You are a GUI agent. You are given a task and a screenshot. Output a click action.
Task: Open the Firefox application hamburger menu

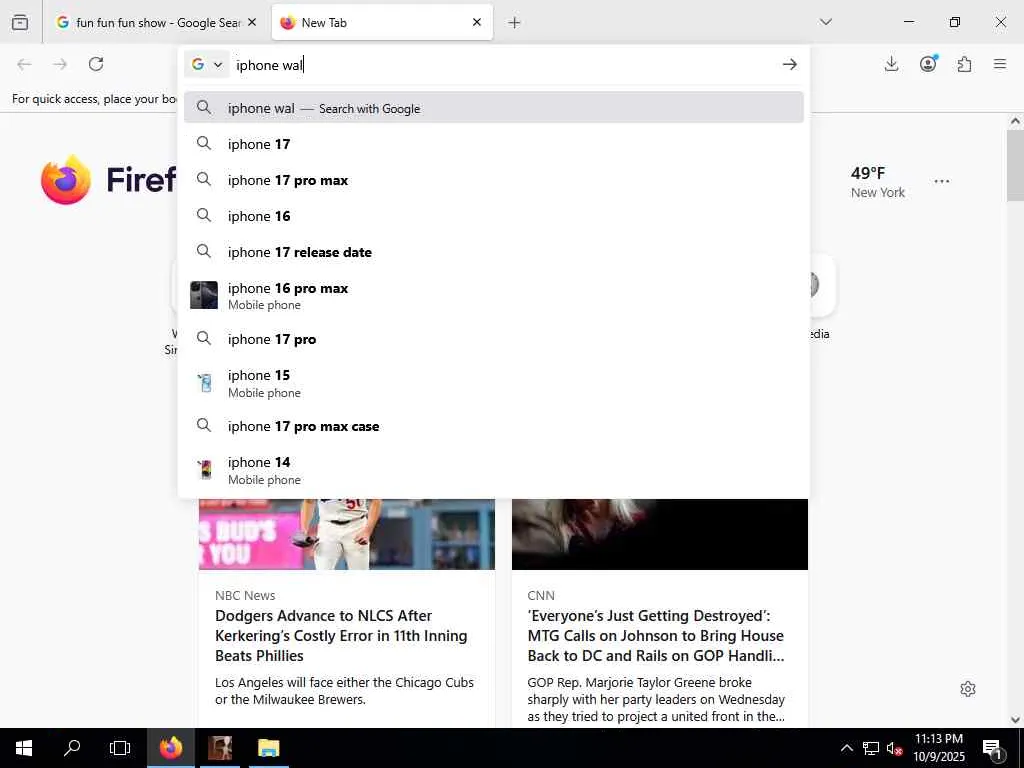click(1000, 64)
